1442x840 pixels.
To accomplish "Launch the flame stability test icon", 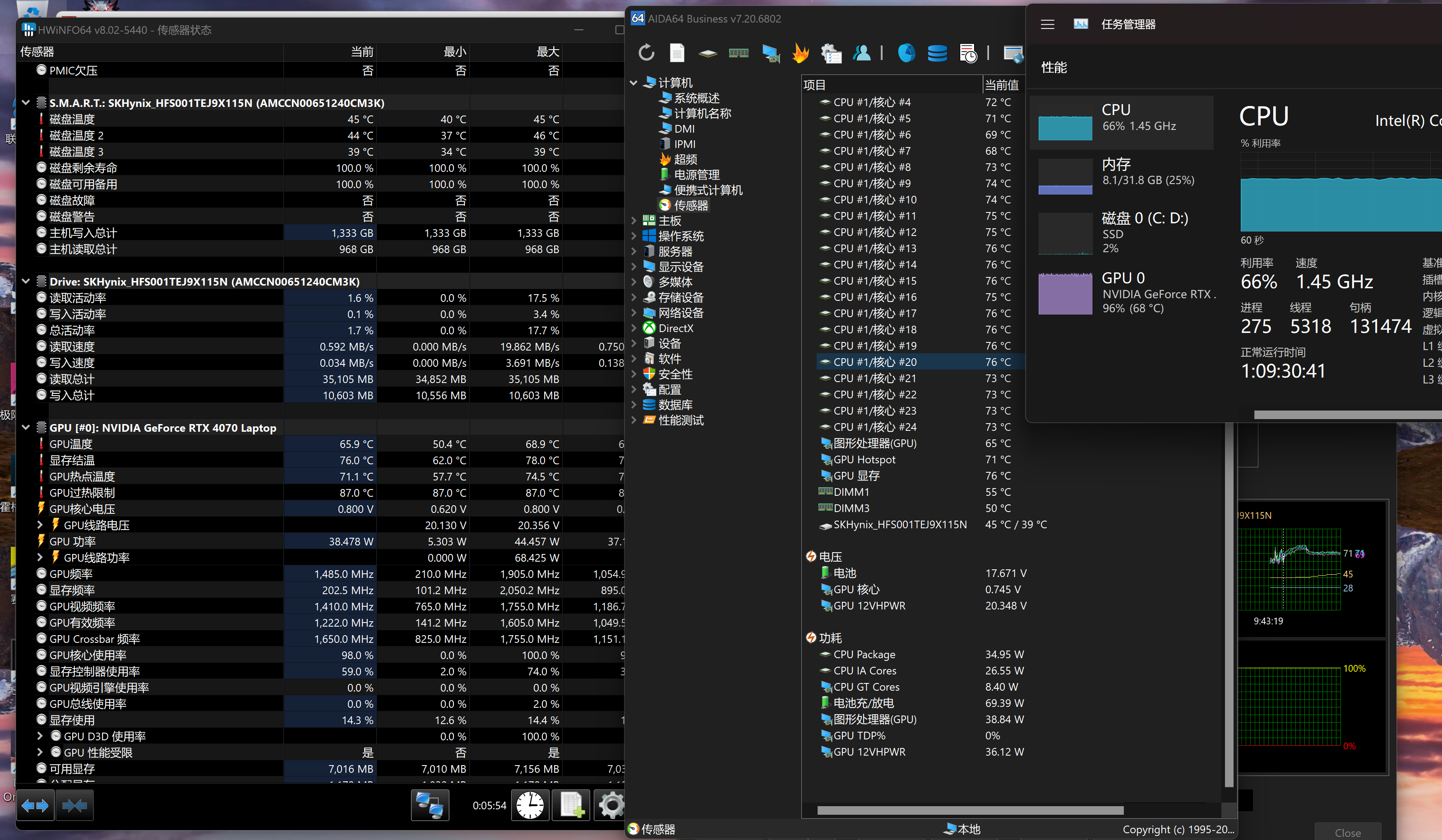I will 800,53.
